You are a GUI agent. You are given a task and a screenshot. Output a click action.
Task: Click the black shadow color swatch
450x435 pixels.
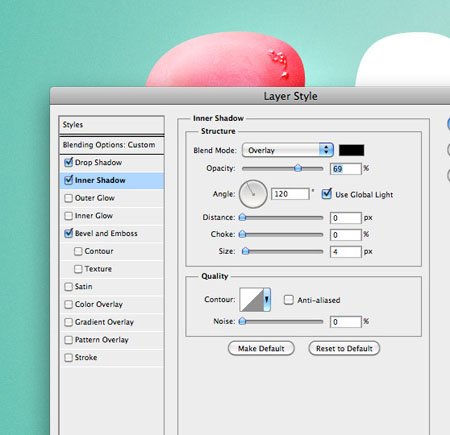351,150
